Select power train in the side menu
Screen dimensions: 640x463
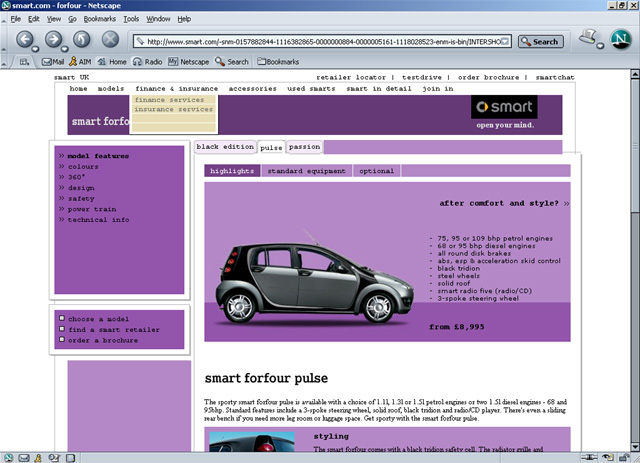coord(92,209)
